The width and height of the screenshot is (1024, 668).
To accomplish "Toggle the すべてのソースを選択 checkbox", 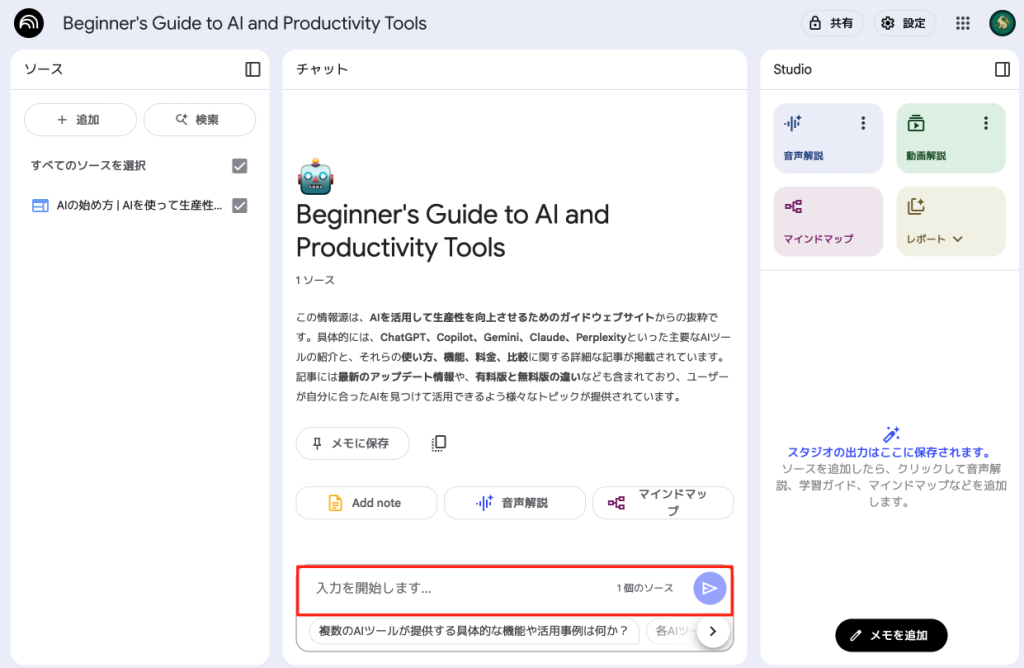I will (x=239, y=166).
